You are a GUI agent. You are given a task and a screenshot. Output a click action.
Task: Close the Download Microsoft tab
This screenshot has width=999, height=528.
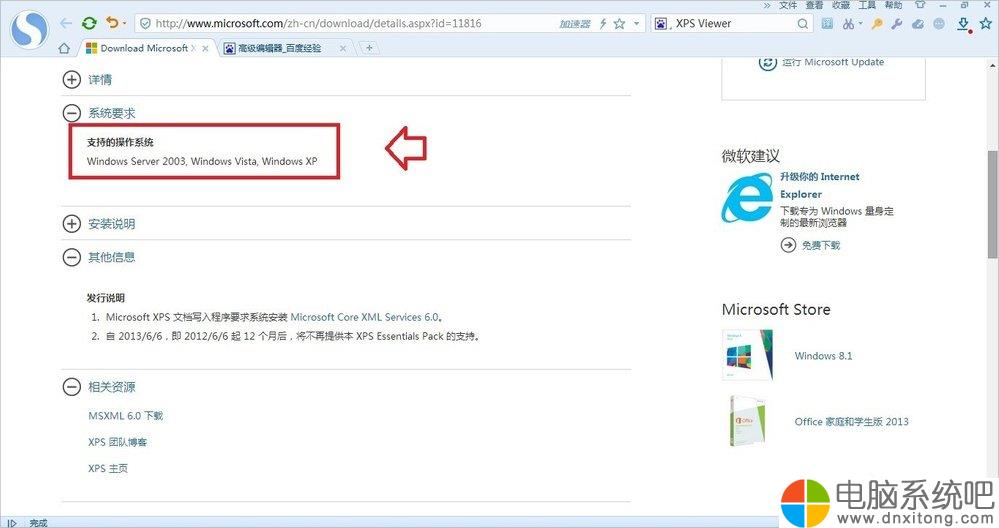click(x=205, y=48)
